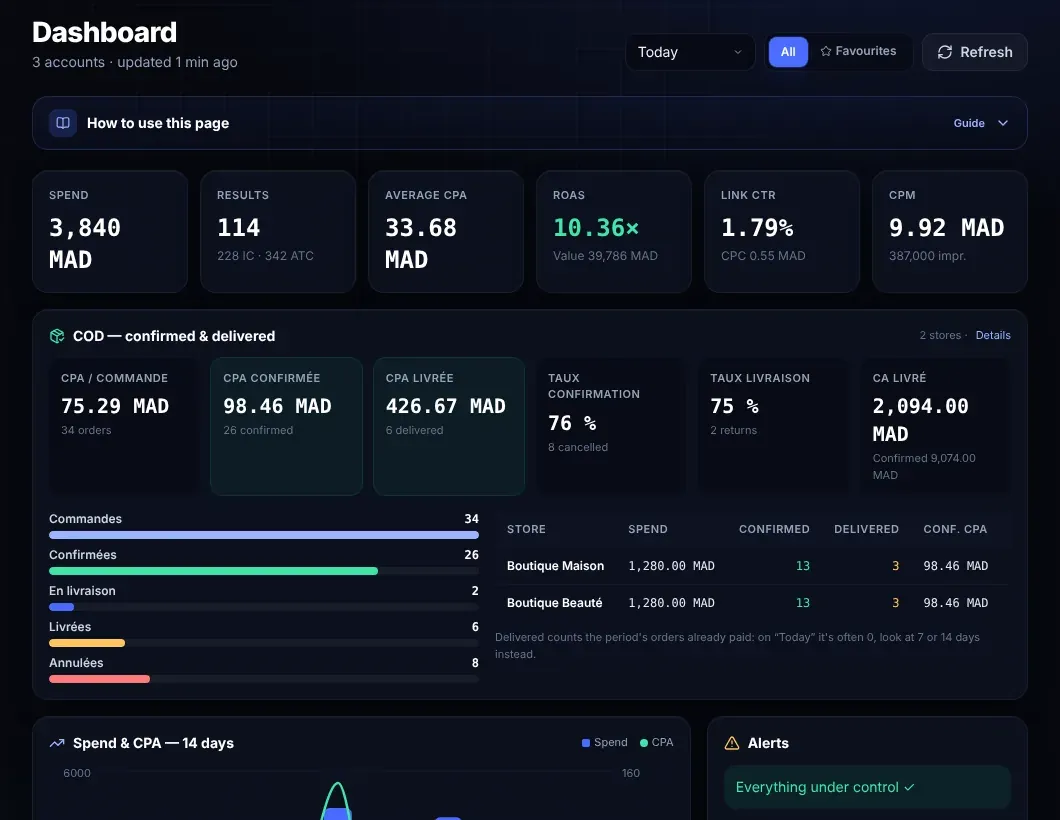Click delivered count 3 for Boutique Beauté
The width and height of the screenshot is (1060, 820).
[x=895, y=603]
